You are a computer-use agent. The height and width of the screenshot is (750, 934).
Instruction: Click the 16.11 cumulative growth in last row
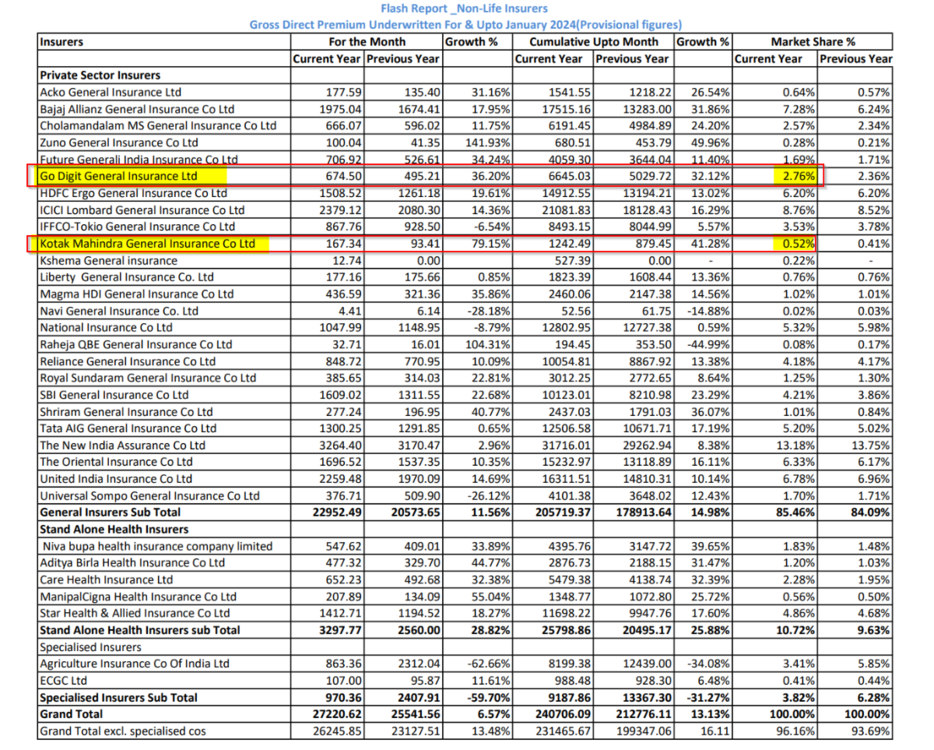tap(715, 732)
